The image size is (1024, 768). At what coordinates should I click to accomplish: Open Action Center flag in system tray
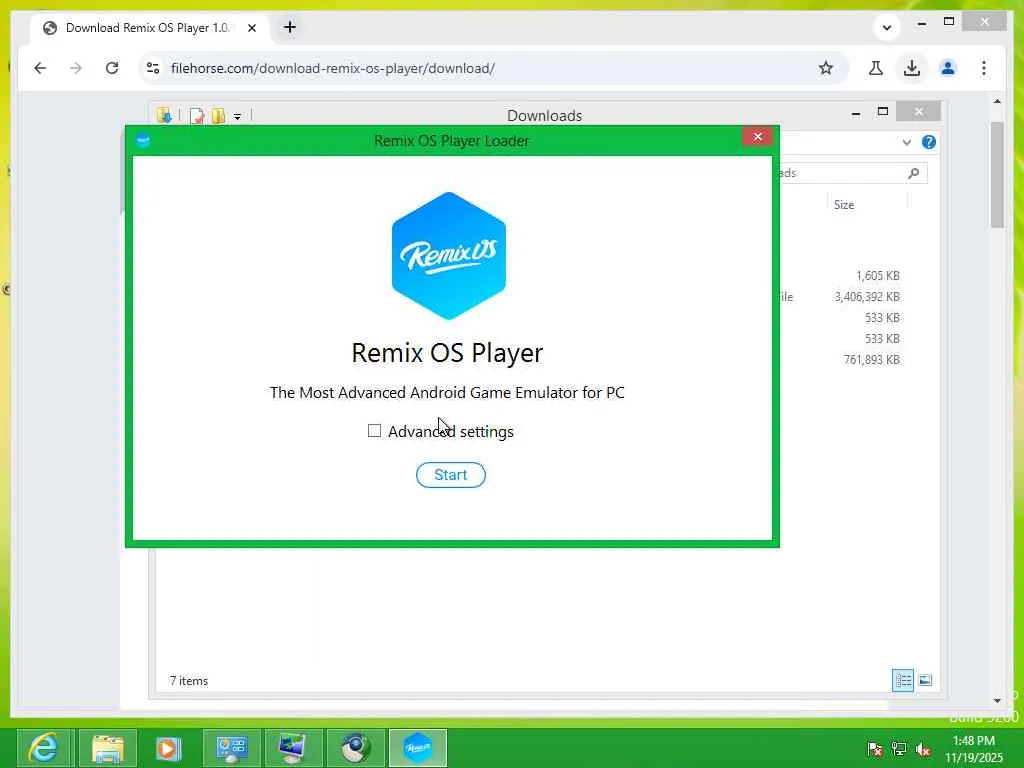point(874,748)
